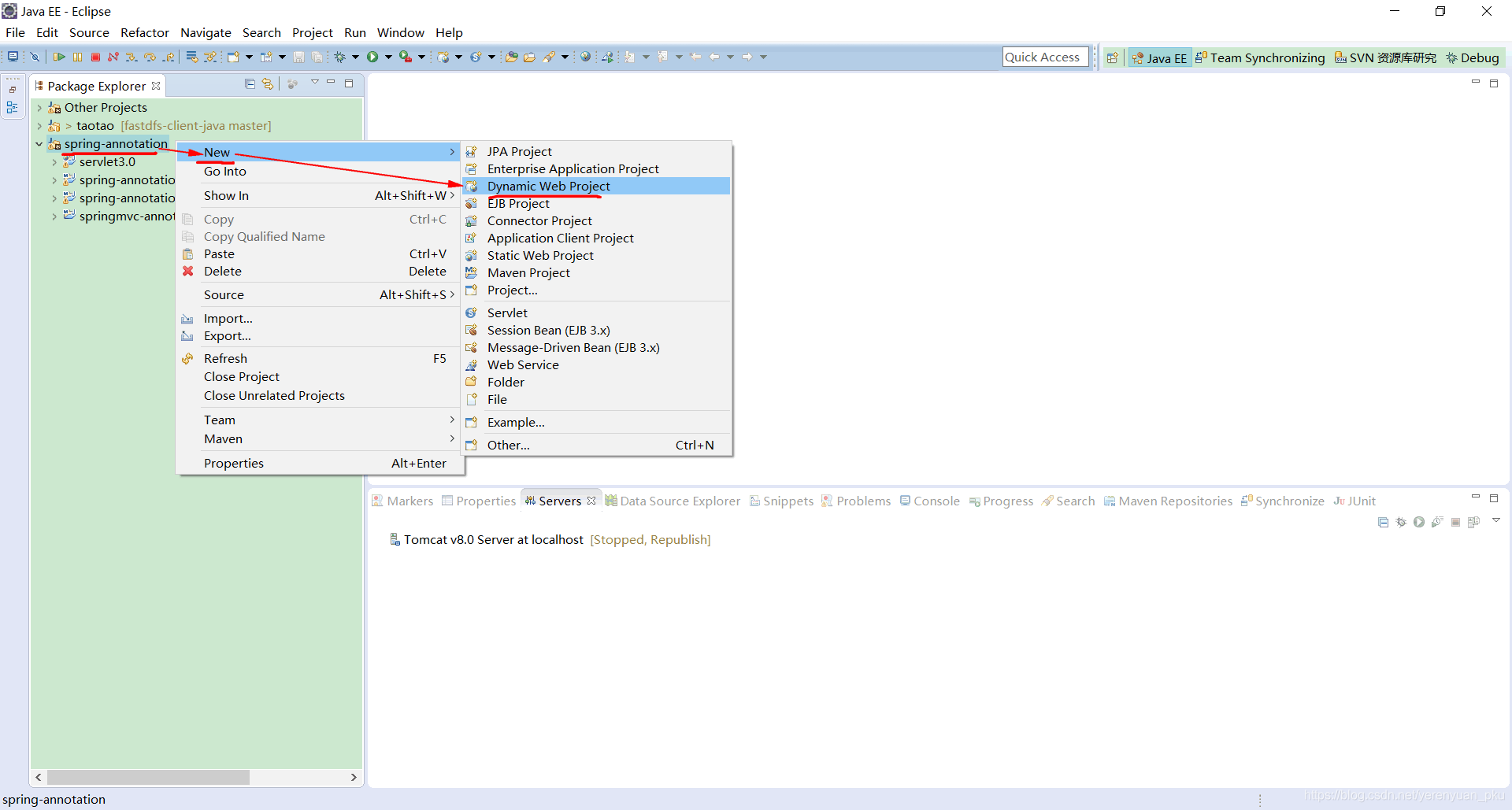
Task: Toggle Link with Editor in Package Explorer
Action: [268, 84]
